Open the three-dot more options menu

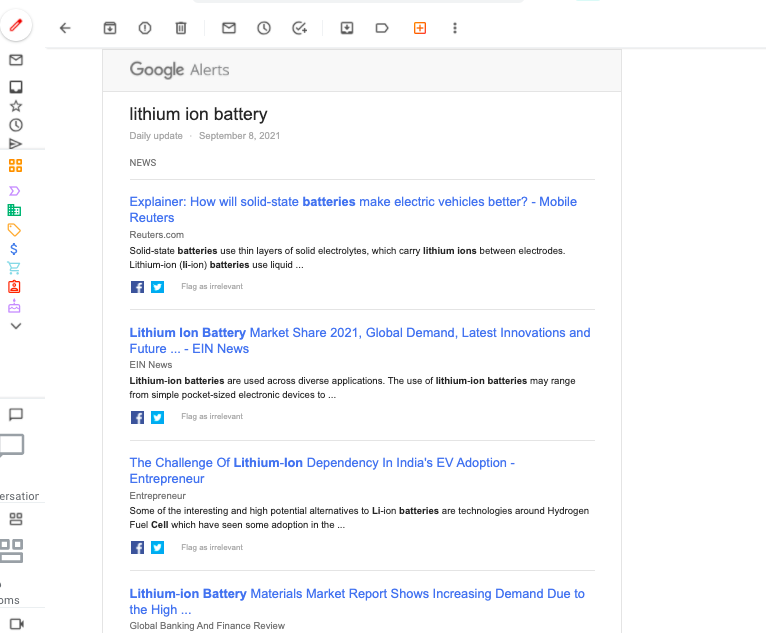pos(455,28)
